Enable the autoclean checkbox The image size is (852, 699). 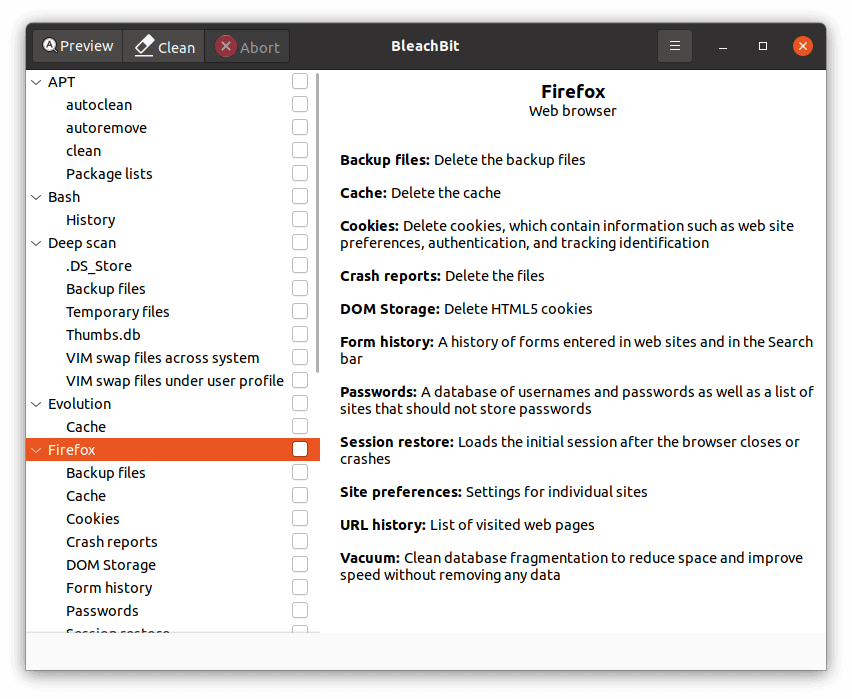pos(300,104)
